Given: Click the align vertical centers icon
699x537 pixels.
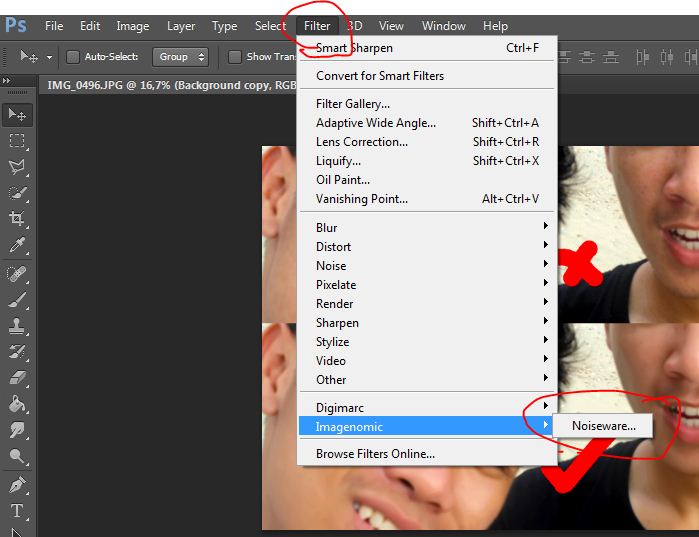Looking at the screenshot, I should click(587, 57).
